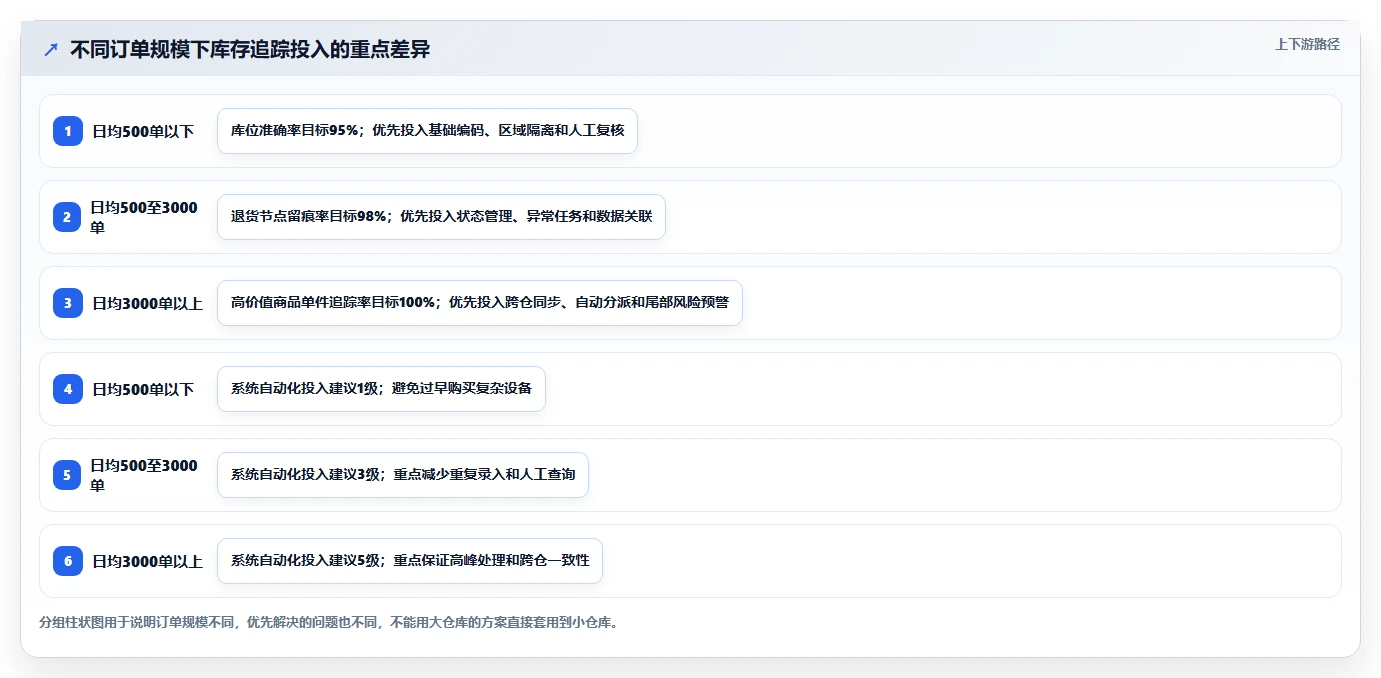
Task: Select number badge 2
Action: (x=68, y=217)
